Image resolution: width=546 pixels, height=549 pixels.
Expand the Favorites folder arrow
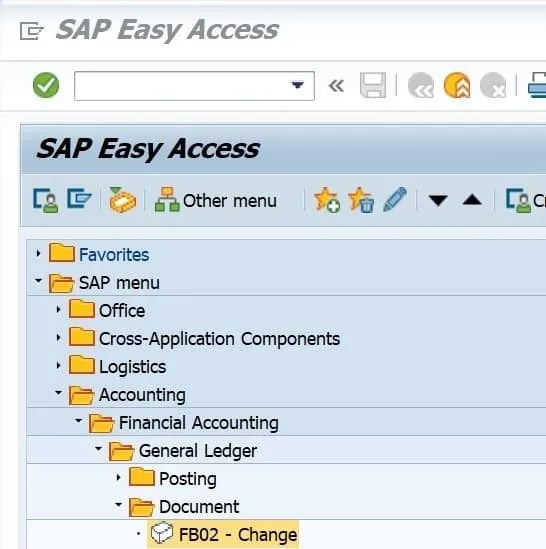(38, 253)
